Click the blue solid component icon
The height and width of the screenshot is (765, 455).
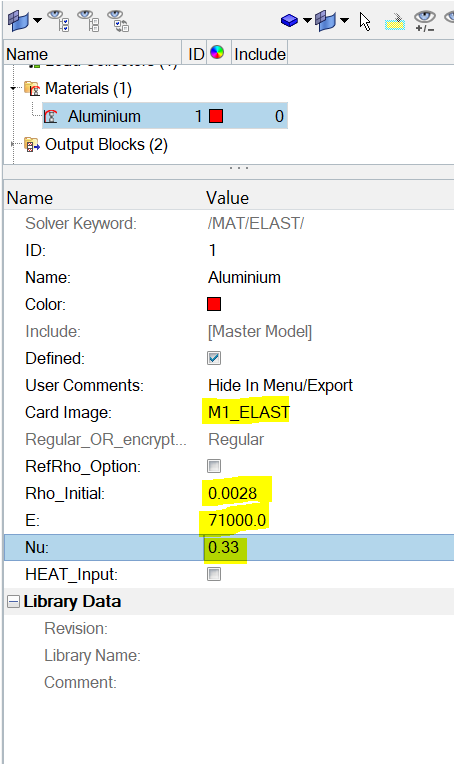289,20
